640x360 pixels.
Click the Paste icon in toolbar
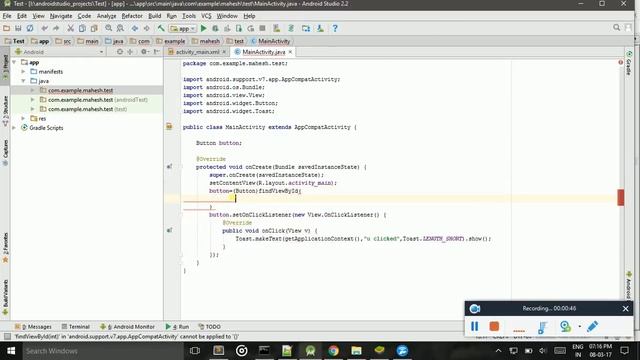pos(94,29)
